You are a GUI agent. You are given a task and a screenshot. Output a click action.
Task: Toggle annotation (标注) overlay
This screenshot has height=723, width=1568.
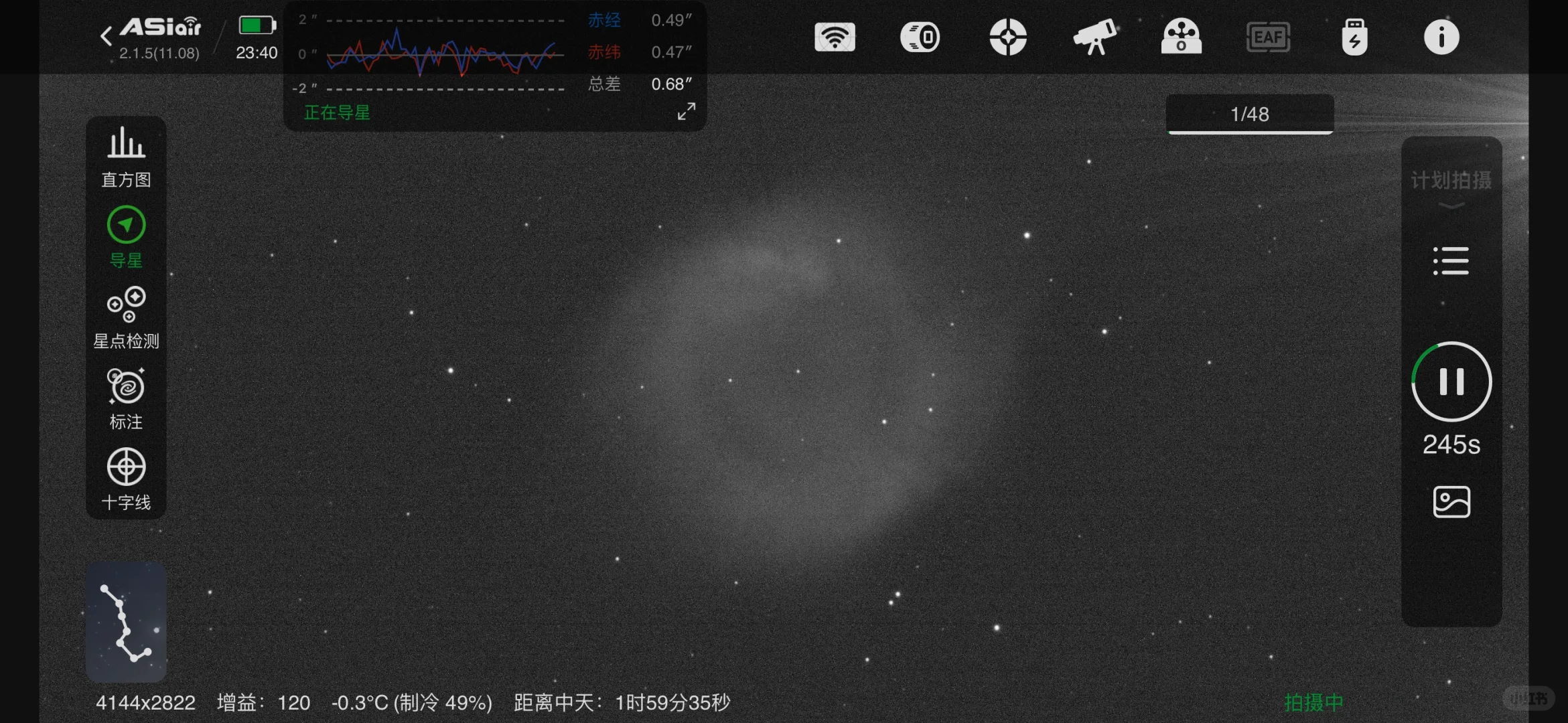pos(126,398)
